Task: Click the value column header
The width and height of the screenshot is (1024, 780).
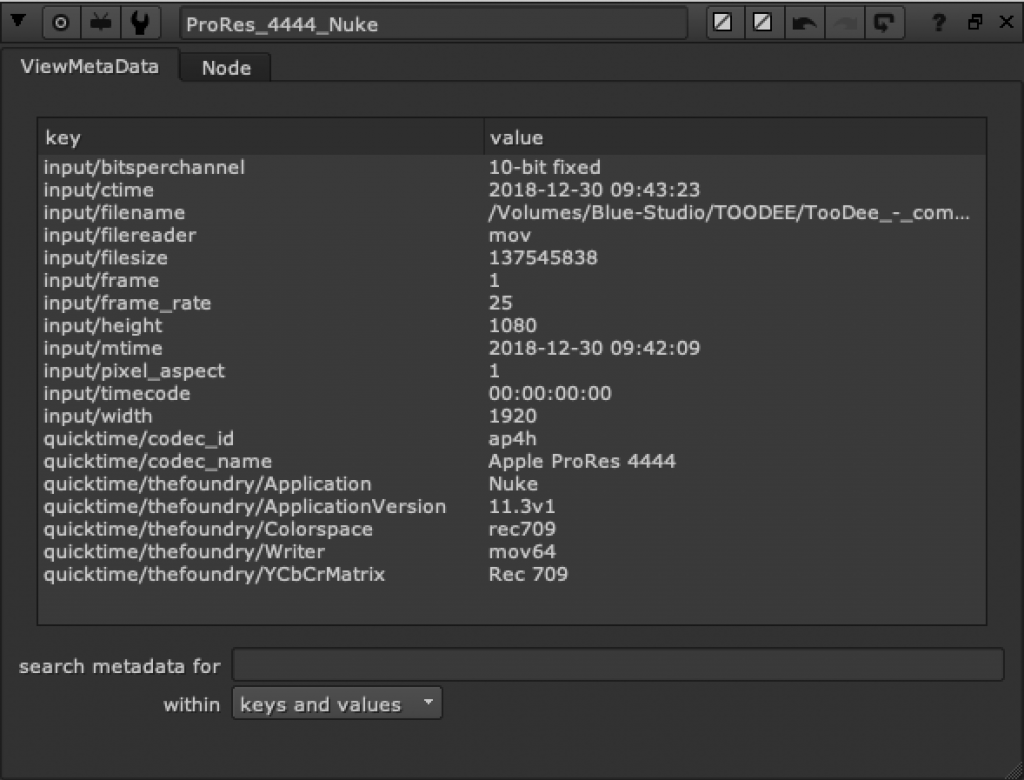Action: [735, 137]
